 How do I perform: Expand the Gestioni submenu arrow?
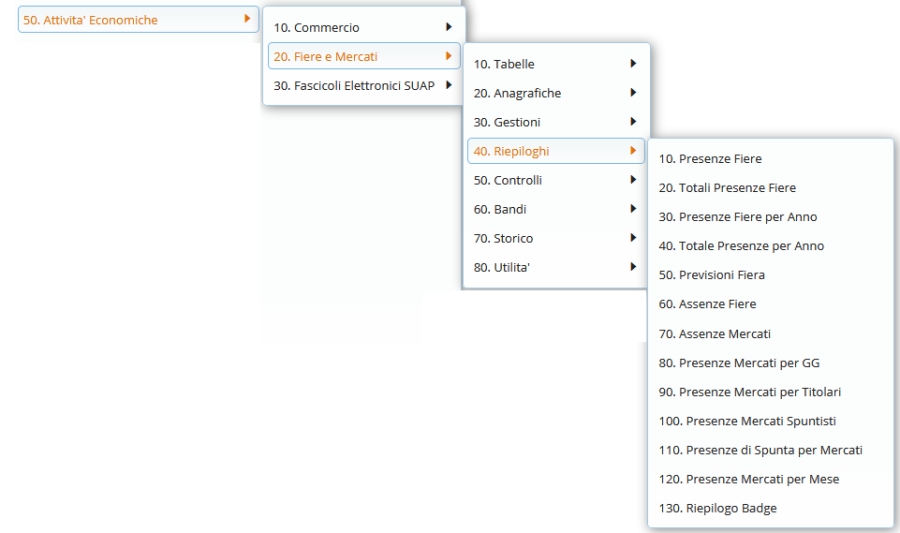[x=633, y=122]
